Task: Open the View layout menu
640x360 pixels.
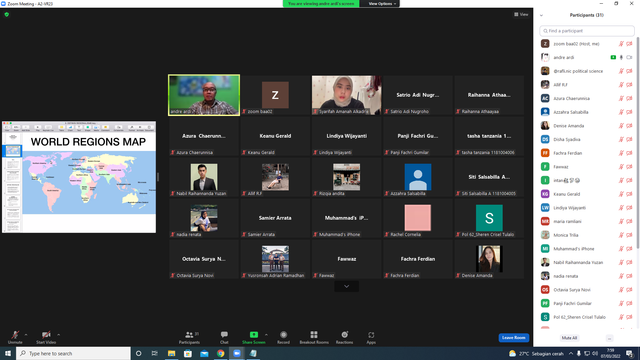Action: click(521, 14)
